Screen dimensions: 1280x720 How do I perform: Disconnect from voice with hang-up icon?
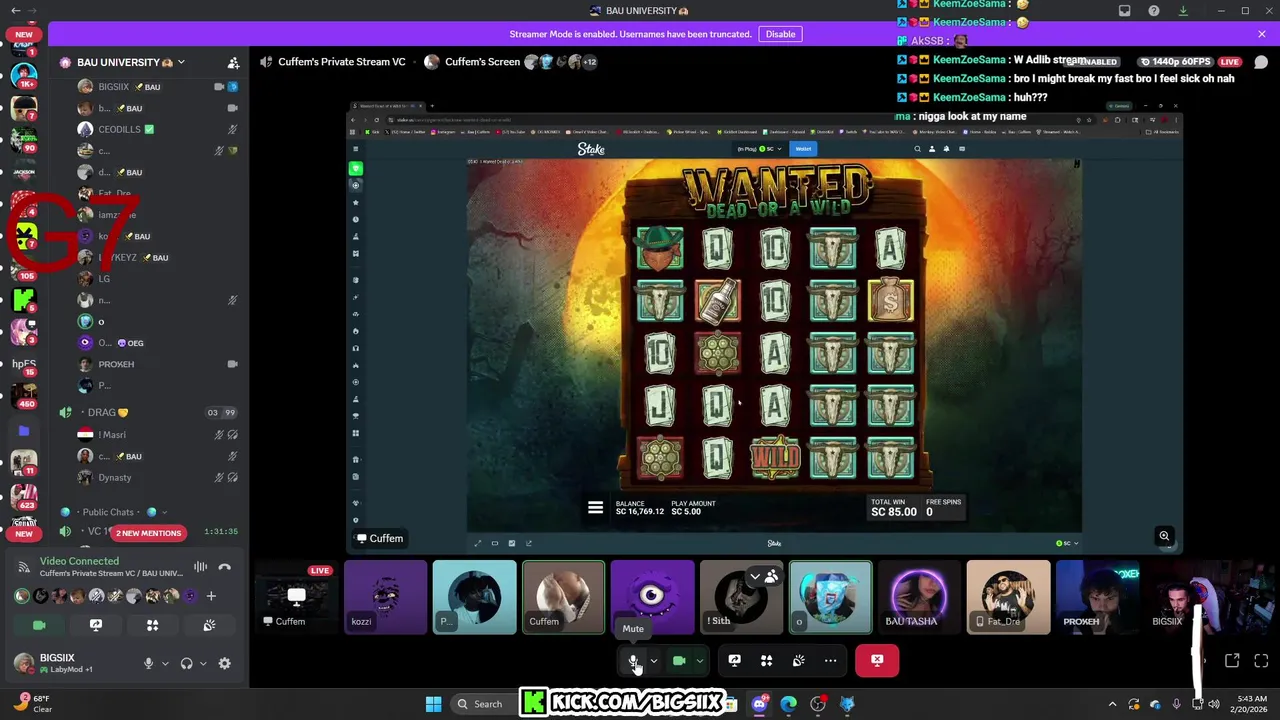coord(225,567)
